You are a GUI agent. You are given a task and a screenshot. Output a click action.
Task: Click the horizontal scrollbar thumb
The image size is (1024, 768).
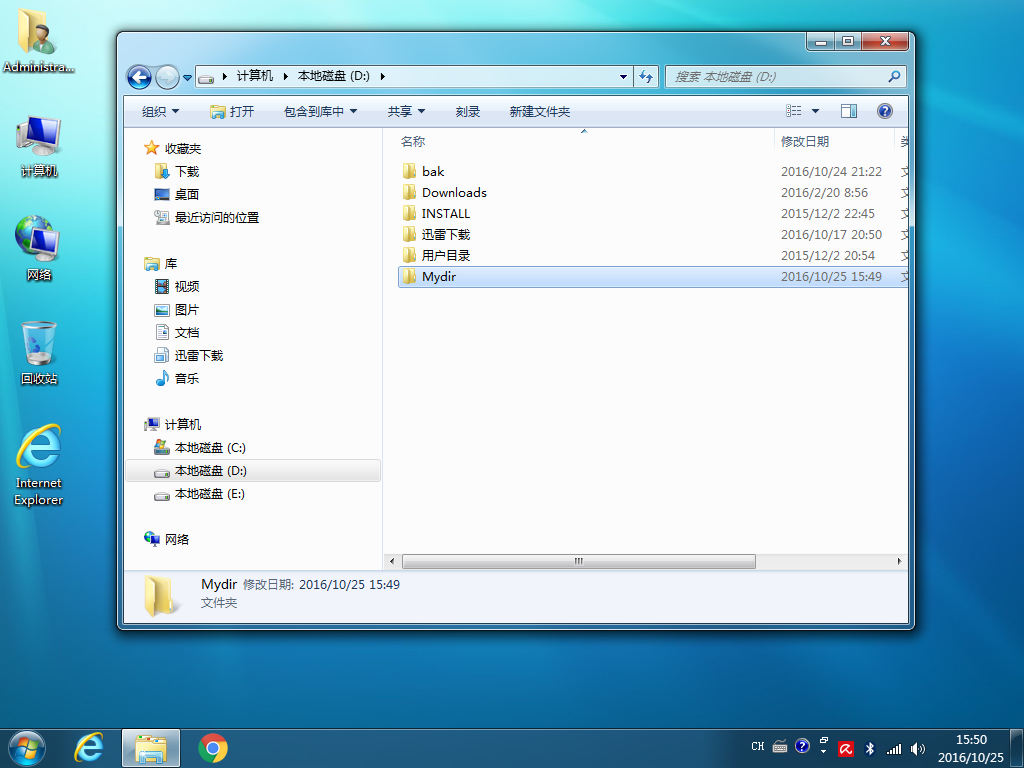click(579, 561)
